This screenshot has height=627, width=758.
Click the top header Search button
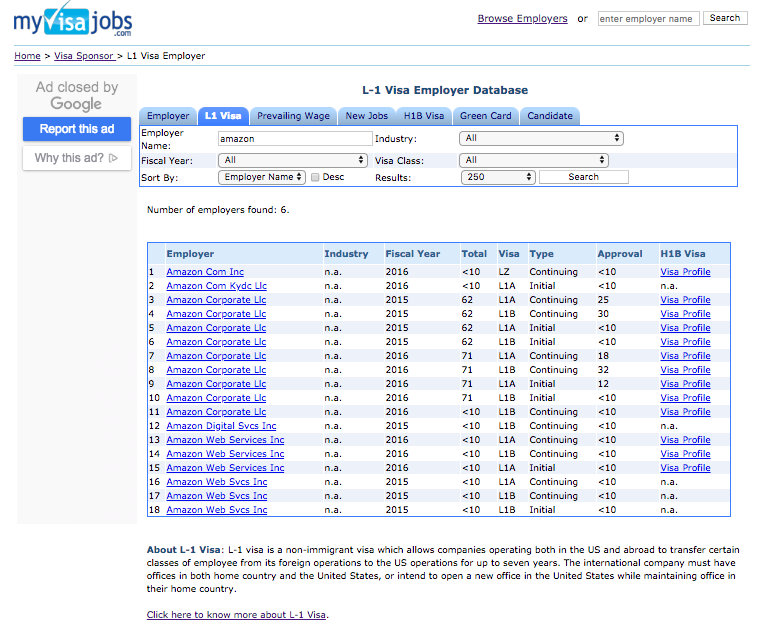[x=725, y=18]
